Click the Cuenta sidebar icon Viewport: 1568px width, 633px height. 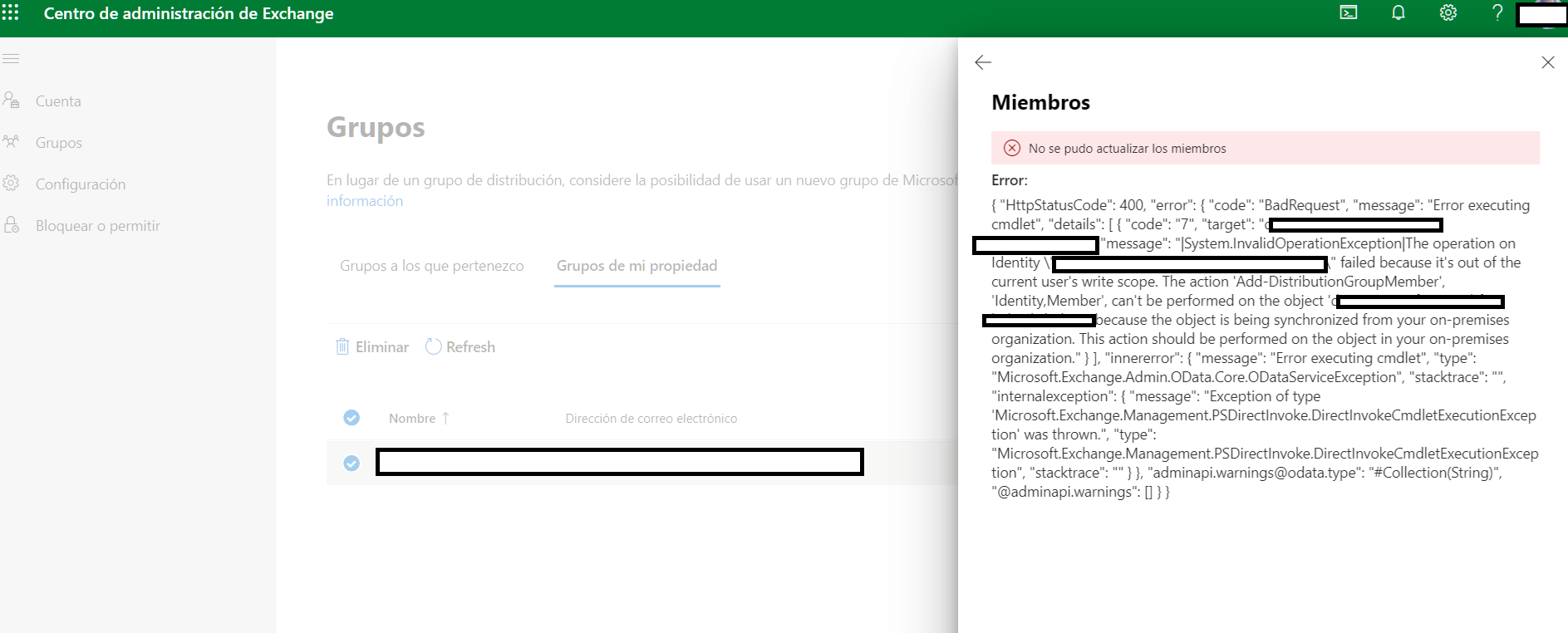coord(12,101)
